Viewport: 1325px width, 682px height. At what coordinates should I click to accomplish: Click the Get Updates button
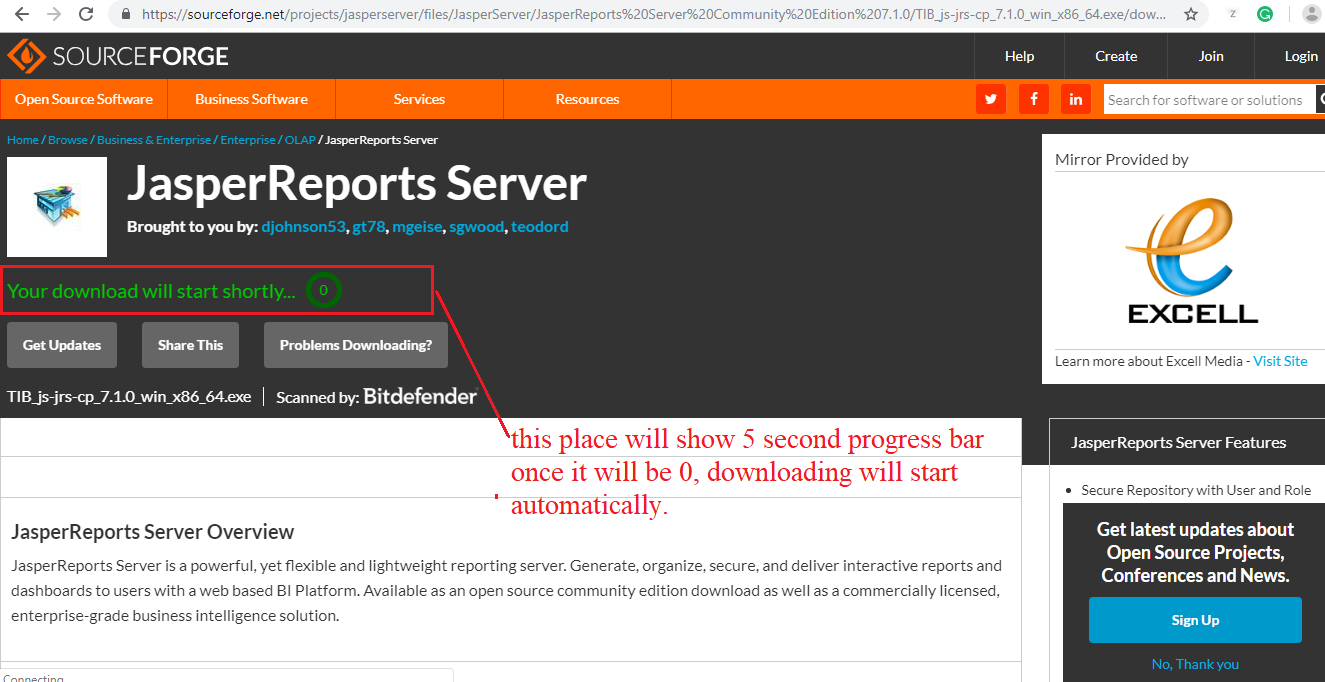(62, 345)
